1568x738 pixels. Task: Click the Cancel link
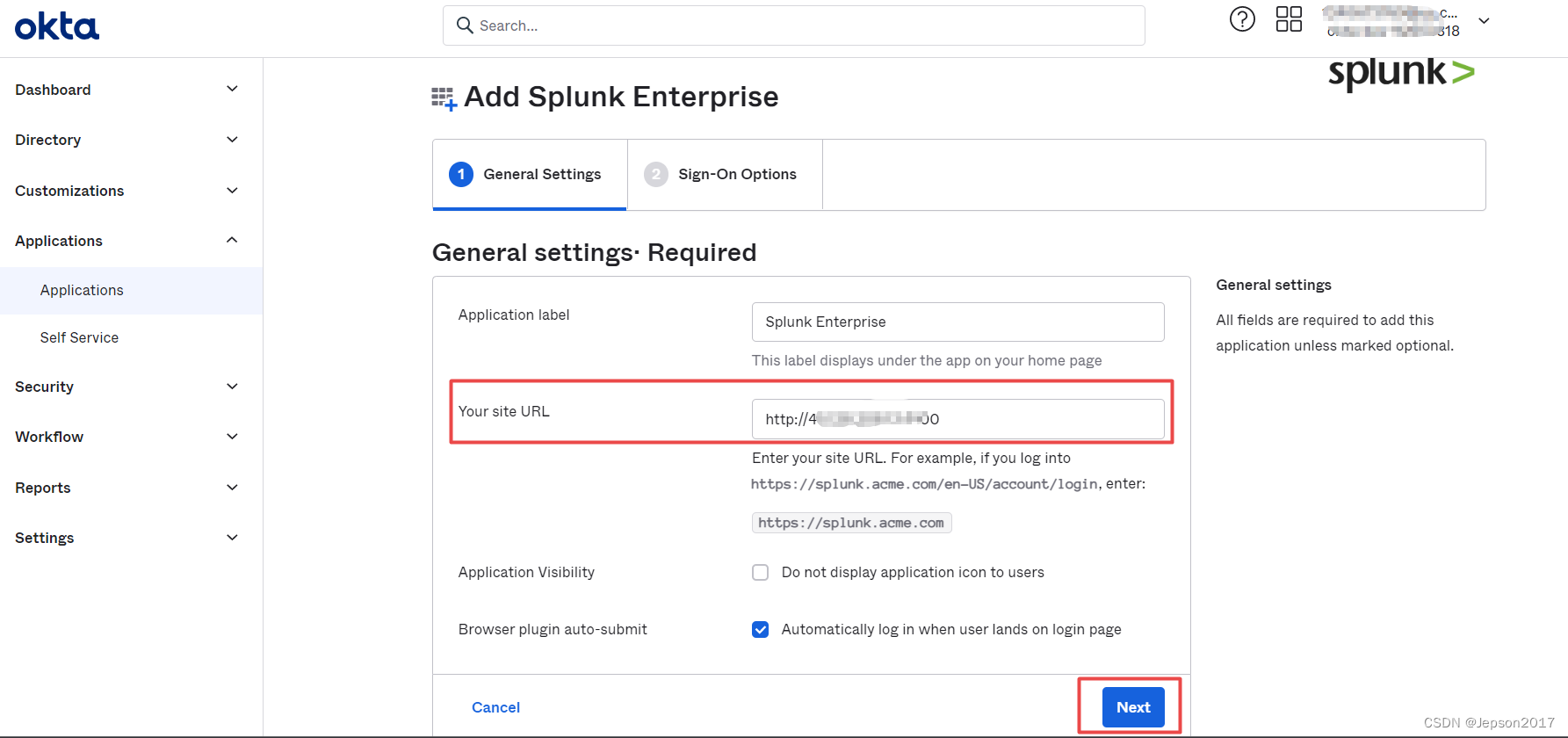click(495, 708)
